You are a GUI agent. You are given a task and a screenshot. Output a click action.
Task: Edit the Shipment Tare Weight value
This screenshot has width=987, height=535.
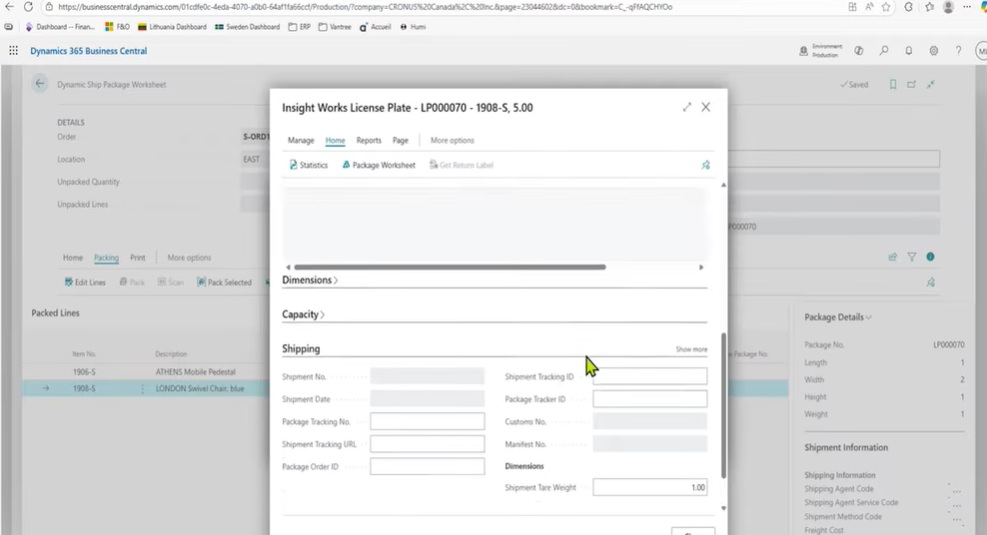coord(650,487)
